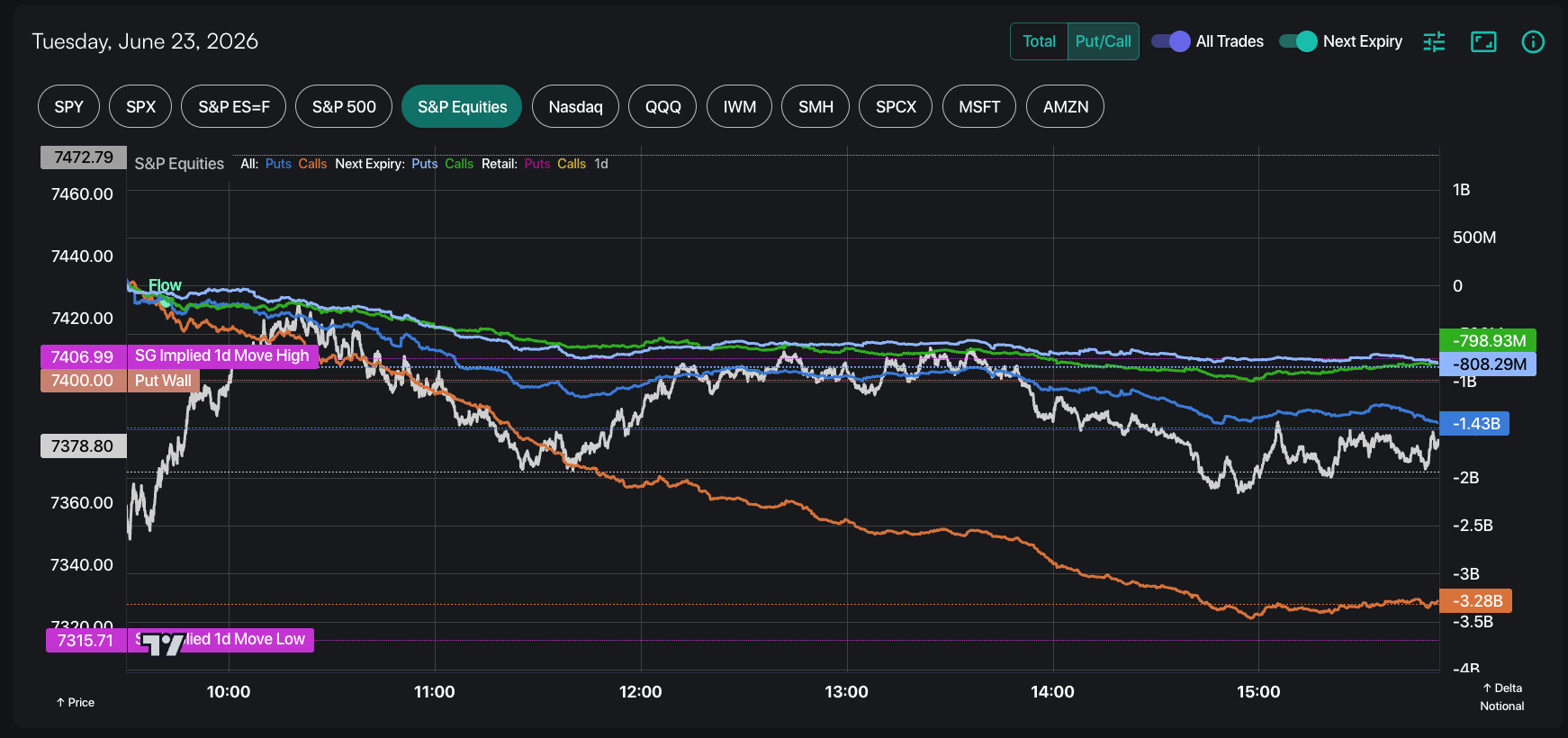Viewport: 1568px width, 738px height.
Task: Select the SPCX ticker chip
Action: click(x=896, y=106)
